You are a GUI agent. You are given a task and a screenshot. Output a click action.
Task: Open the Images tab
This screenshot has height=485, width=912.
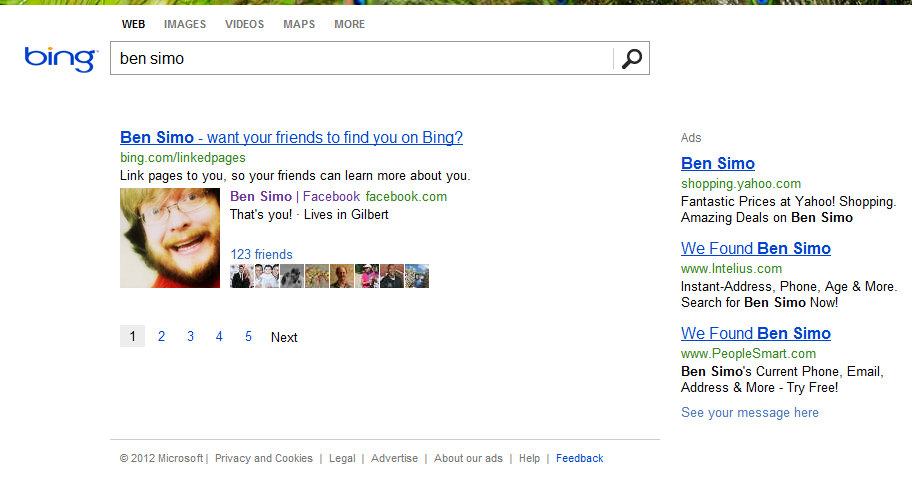(x=185, y=24)
